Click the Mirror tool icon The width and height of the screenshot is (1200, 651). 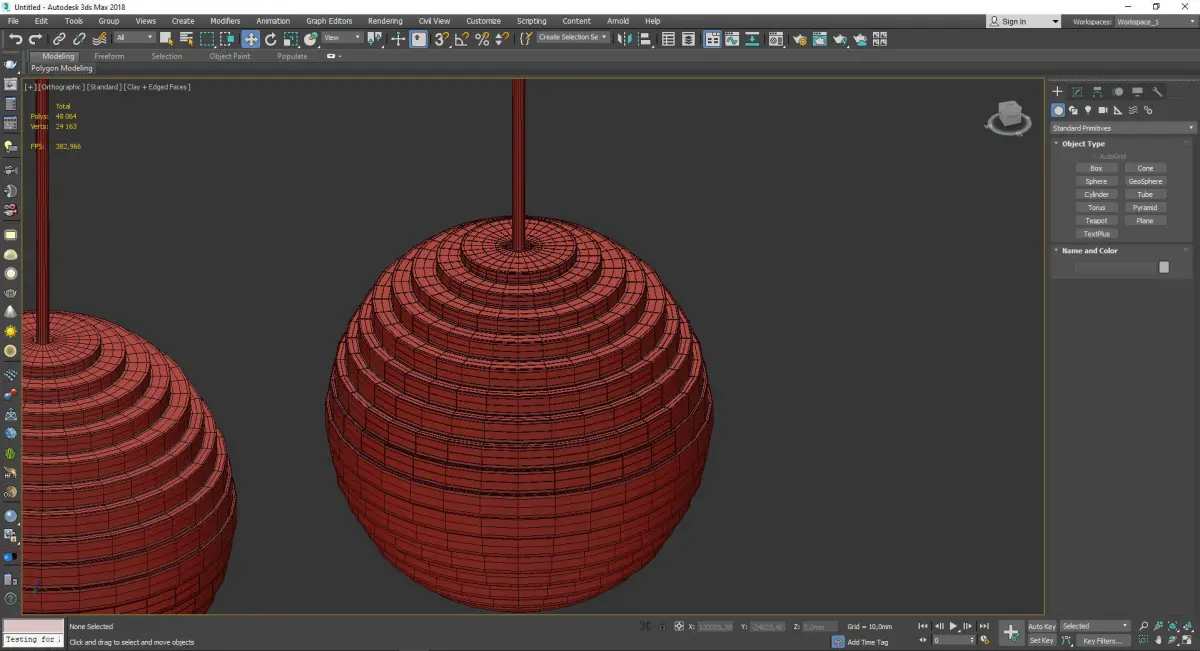tap(623, 39)
